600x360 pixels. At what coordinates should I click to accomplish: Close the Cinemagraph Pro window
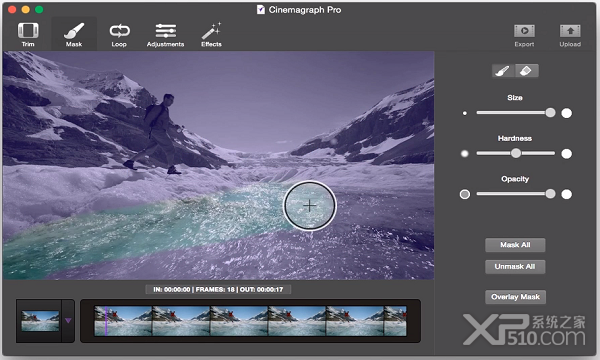12,10
